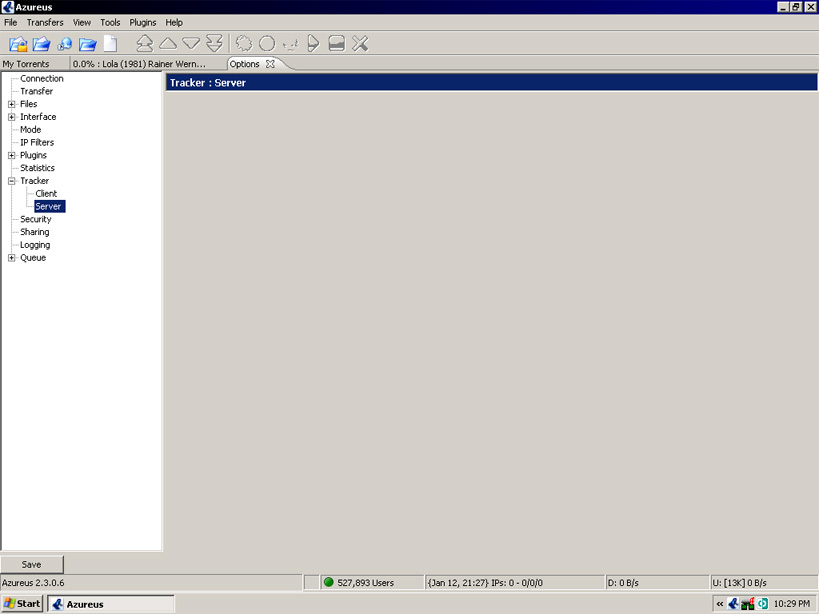
Task: Select Queue in options tree
Action: coord(33,258)
